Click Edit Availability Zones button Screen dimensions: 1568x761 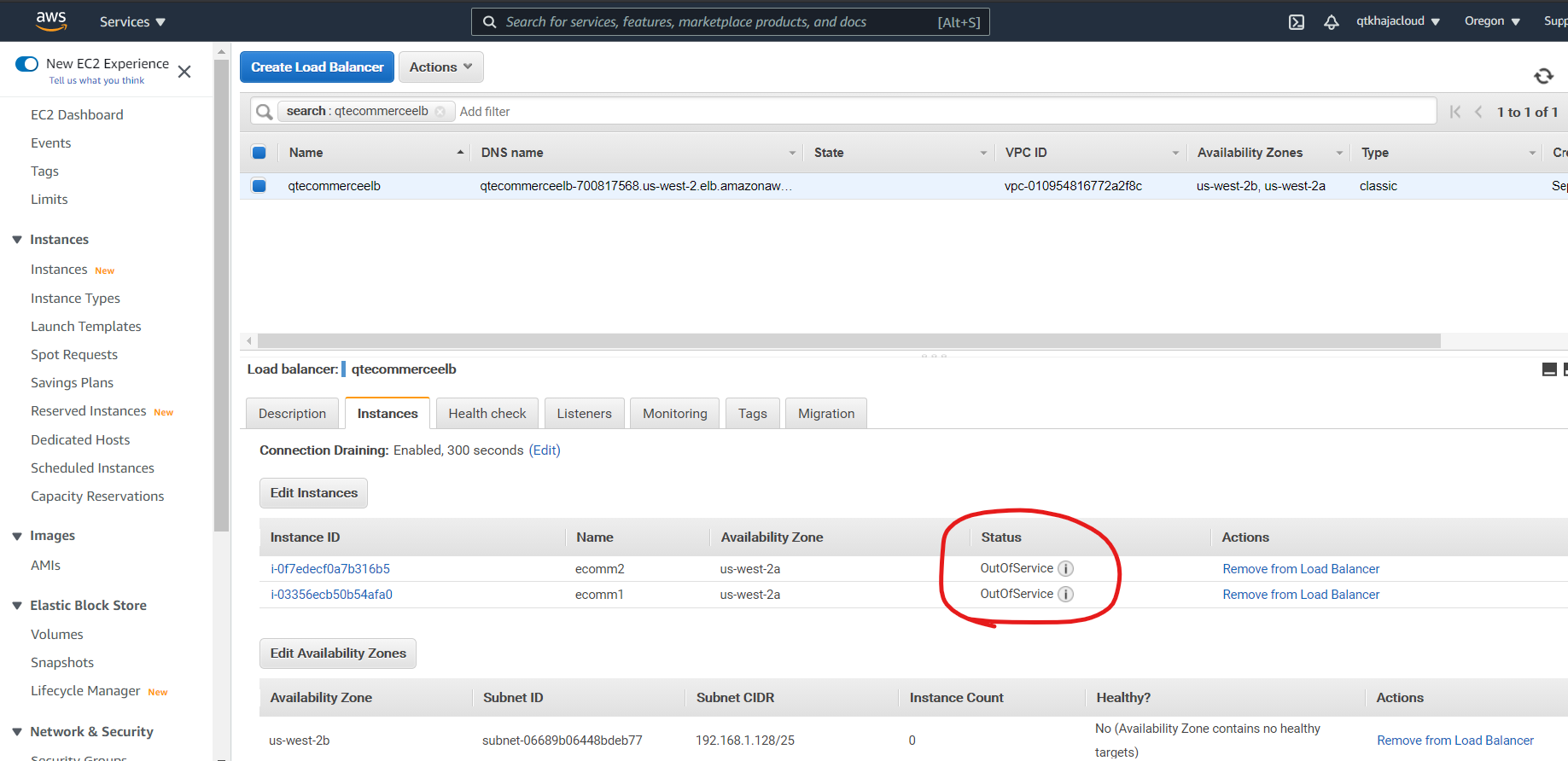pyautogui.click(x=338, y=654)
